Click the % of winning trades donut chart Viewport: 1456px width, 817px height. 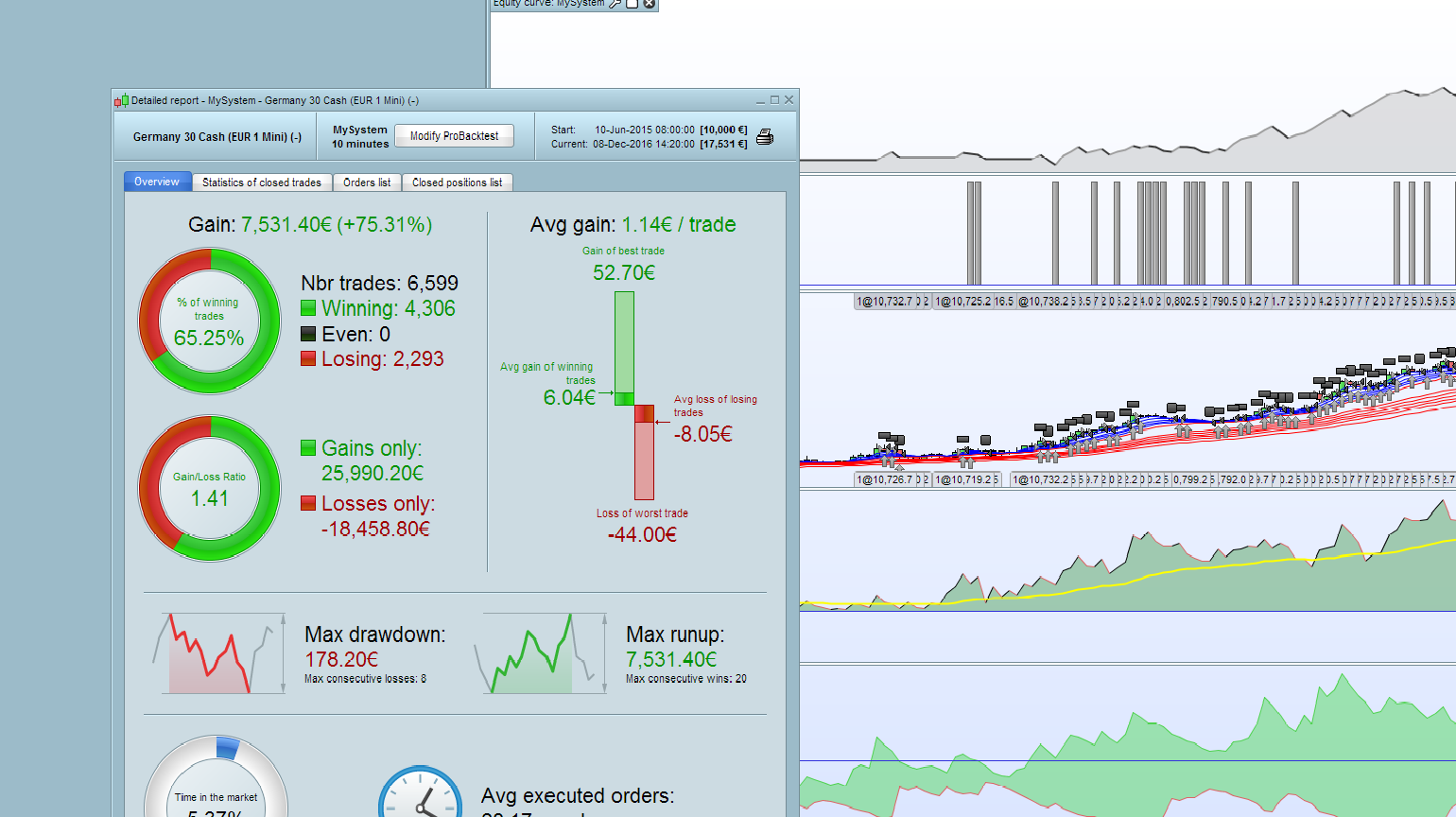coord(210,321)
